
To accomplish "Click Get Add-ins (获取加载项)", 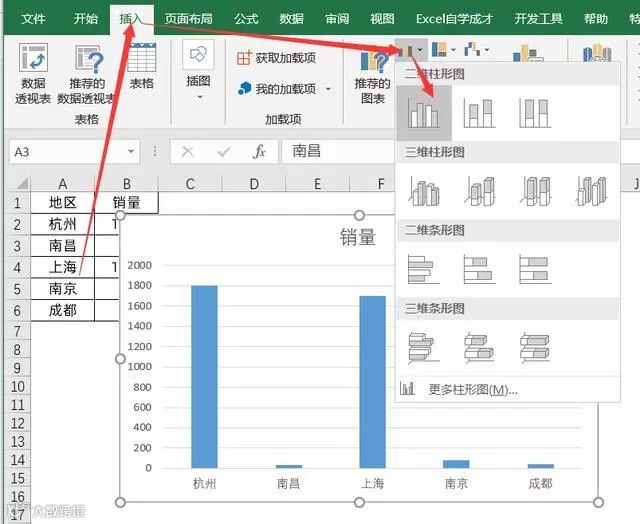I will (x=276, y=58).
